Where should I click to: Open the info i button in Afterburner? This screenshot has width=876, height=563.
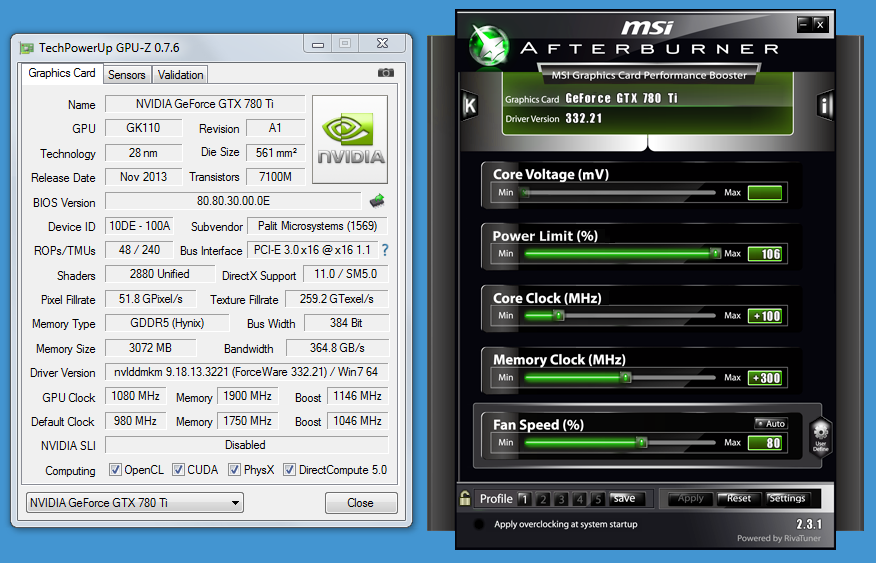point(825,105)
